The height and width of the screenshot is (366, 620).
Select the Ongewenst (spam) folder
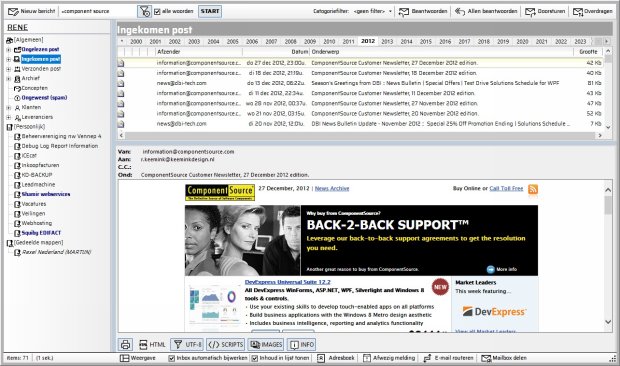pyautogui.click(x=44, y=98)
